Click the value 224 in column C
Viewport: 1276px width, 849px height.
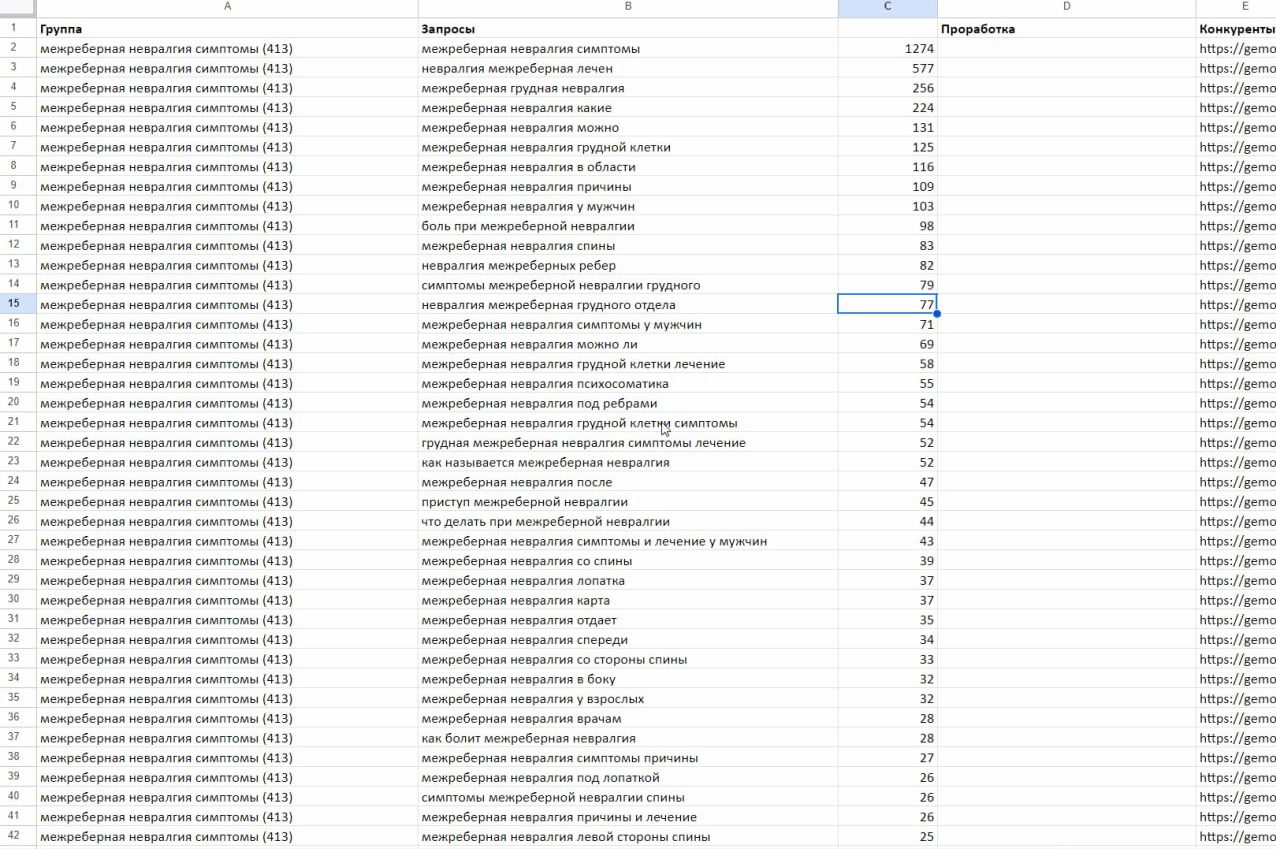point(887,107)
